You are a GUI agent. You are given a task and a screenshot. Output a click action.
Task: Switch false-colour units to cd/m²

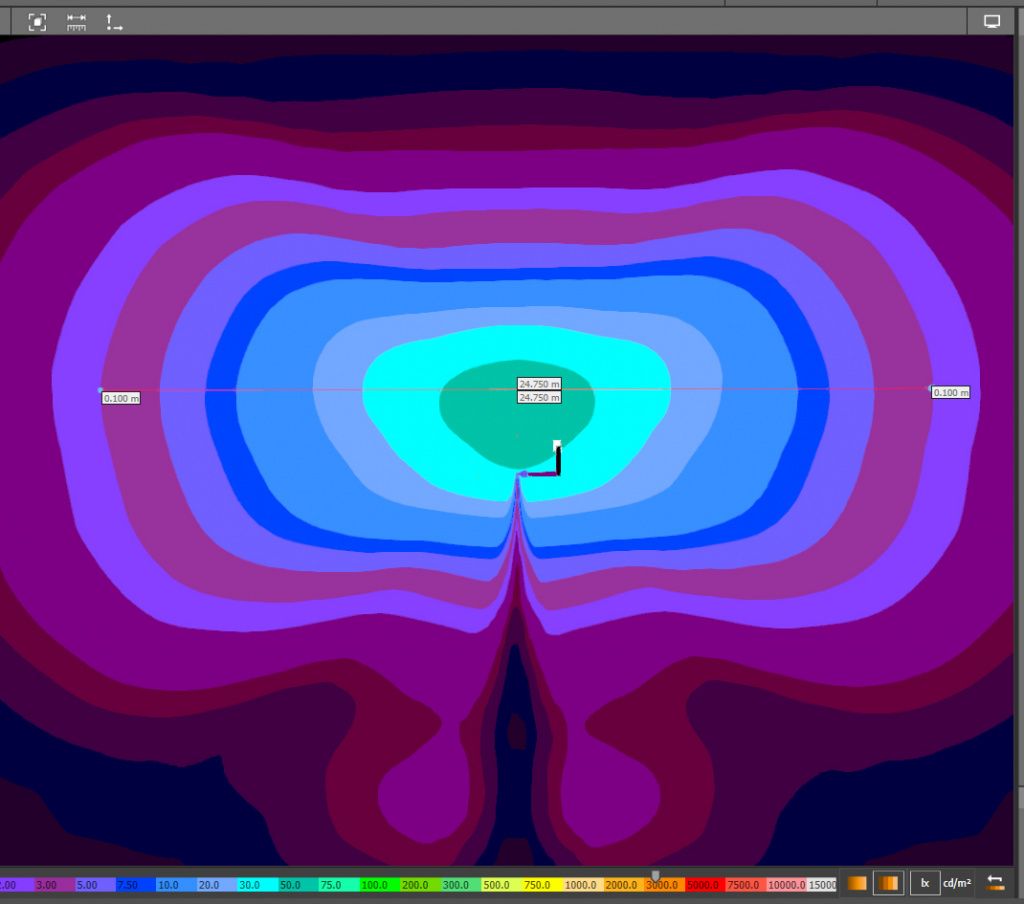tap(957, 884)
